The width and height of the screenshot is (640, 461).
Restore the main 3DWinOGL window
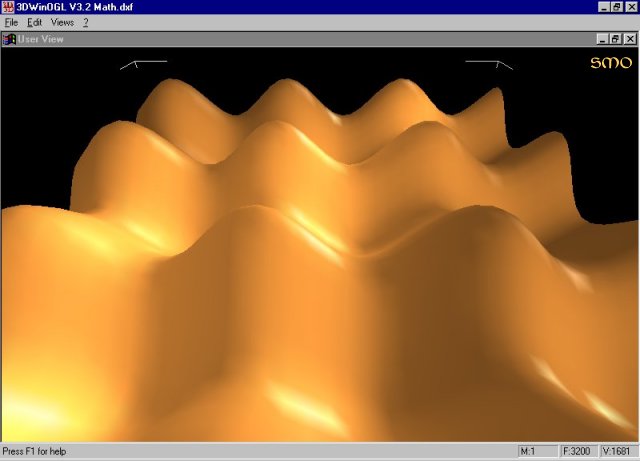tap(617, 7)
